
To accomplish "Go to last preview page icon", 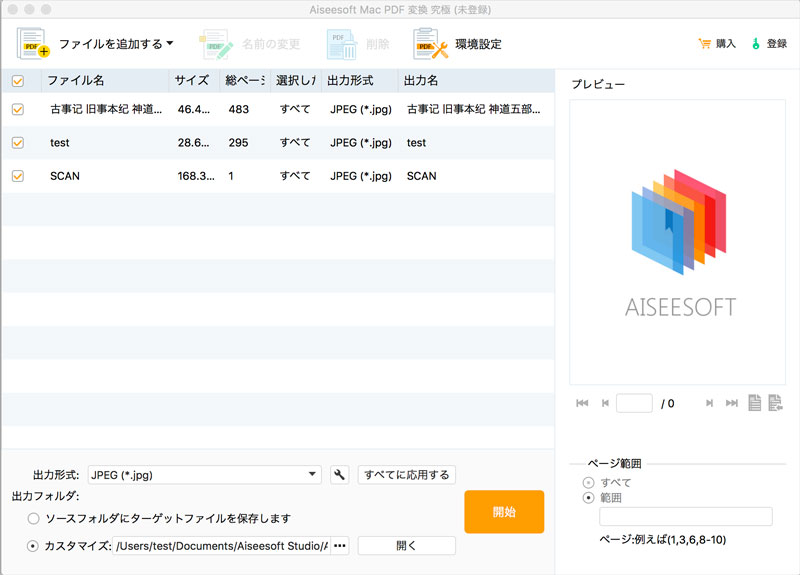I will (732, 403).
